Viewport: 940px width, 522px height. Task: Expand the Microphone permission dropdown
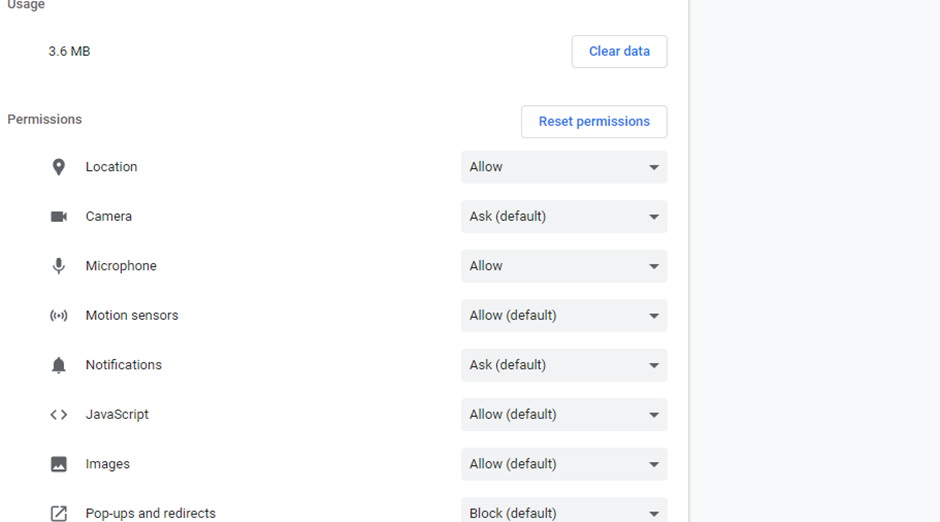(564, 266)
